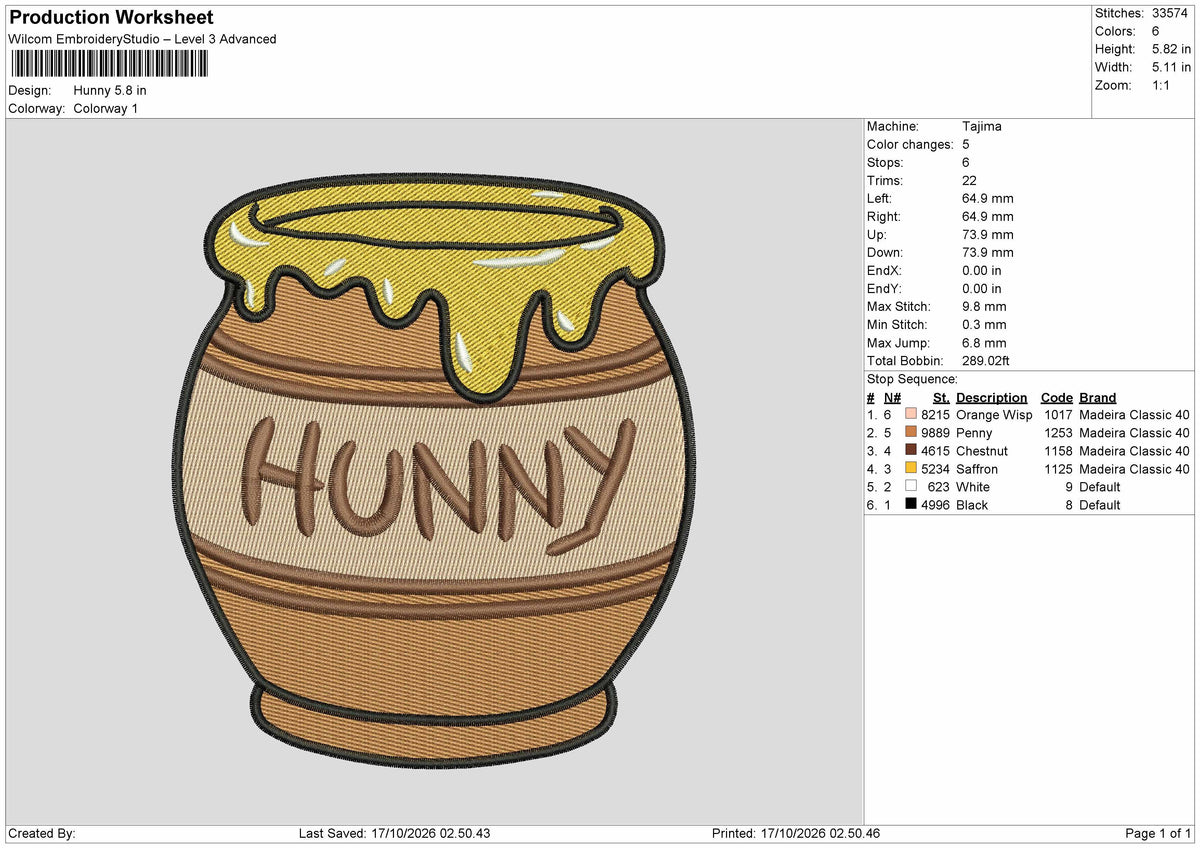Click the Max Jump value 6.8 mm

click(x=984, y=343)
